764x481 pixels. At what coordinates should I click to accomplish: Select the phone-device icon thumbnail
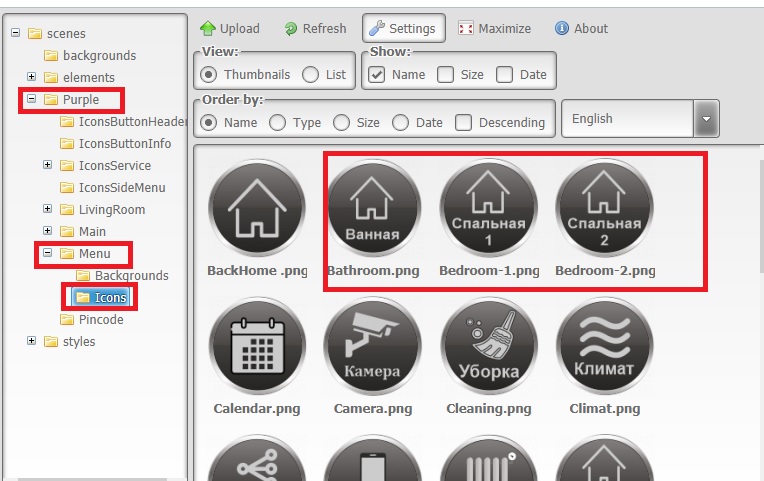pos(373,458)
